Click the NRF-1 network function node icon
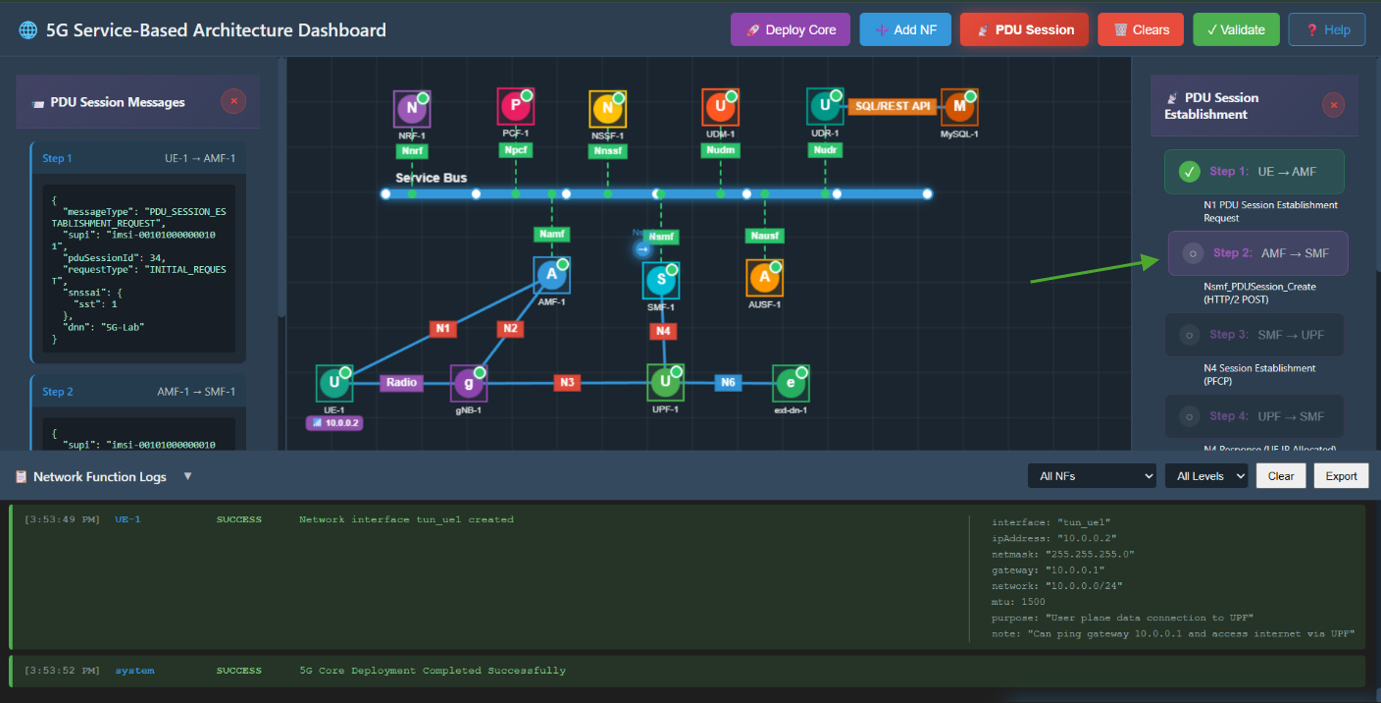This screenshot has width=1381, height=703. pos(411,109)
